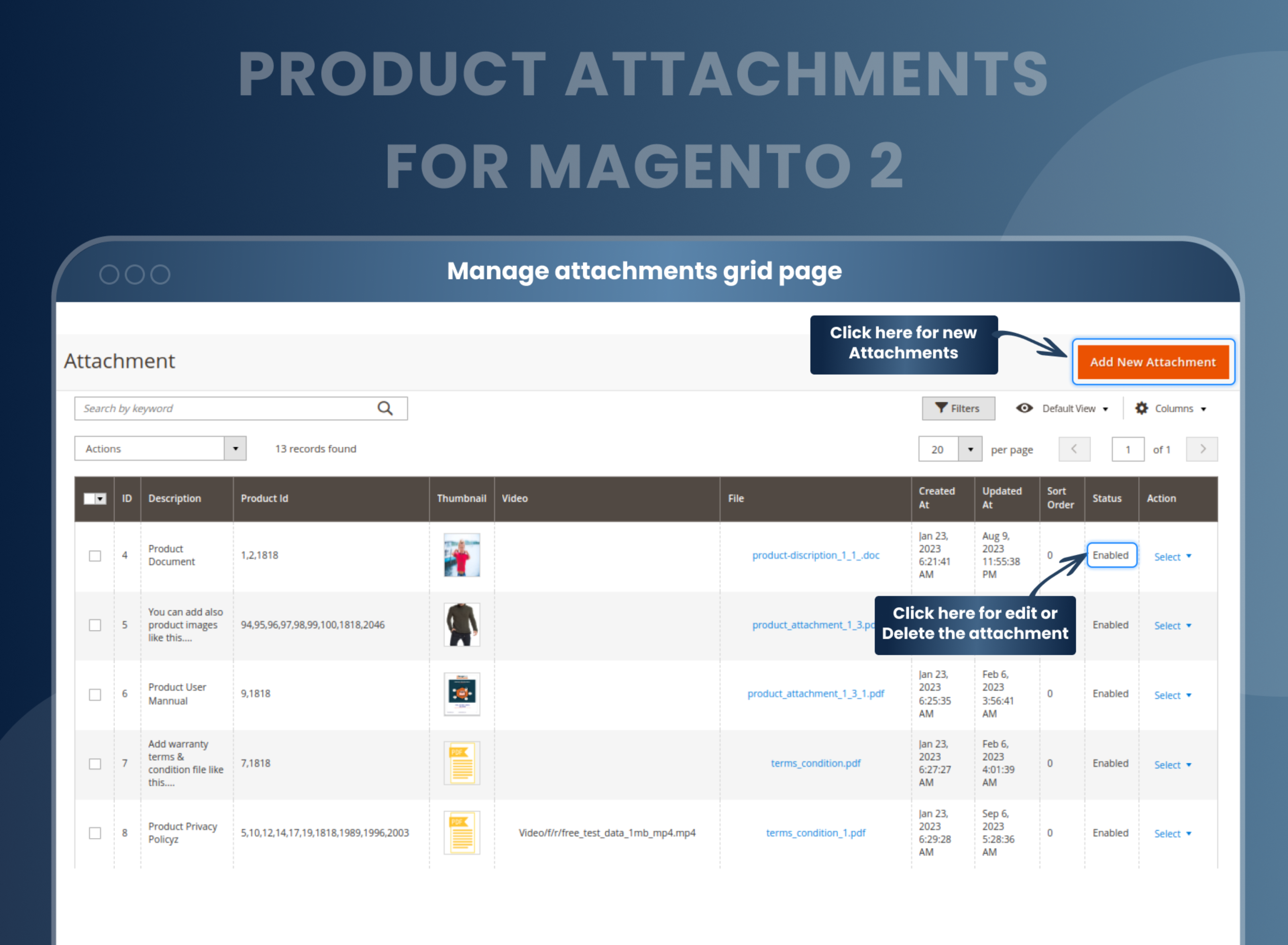Click the Enabled status in row 4

click(x=1111, y=555)
